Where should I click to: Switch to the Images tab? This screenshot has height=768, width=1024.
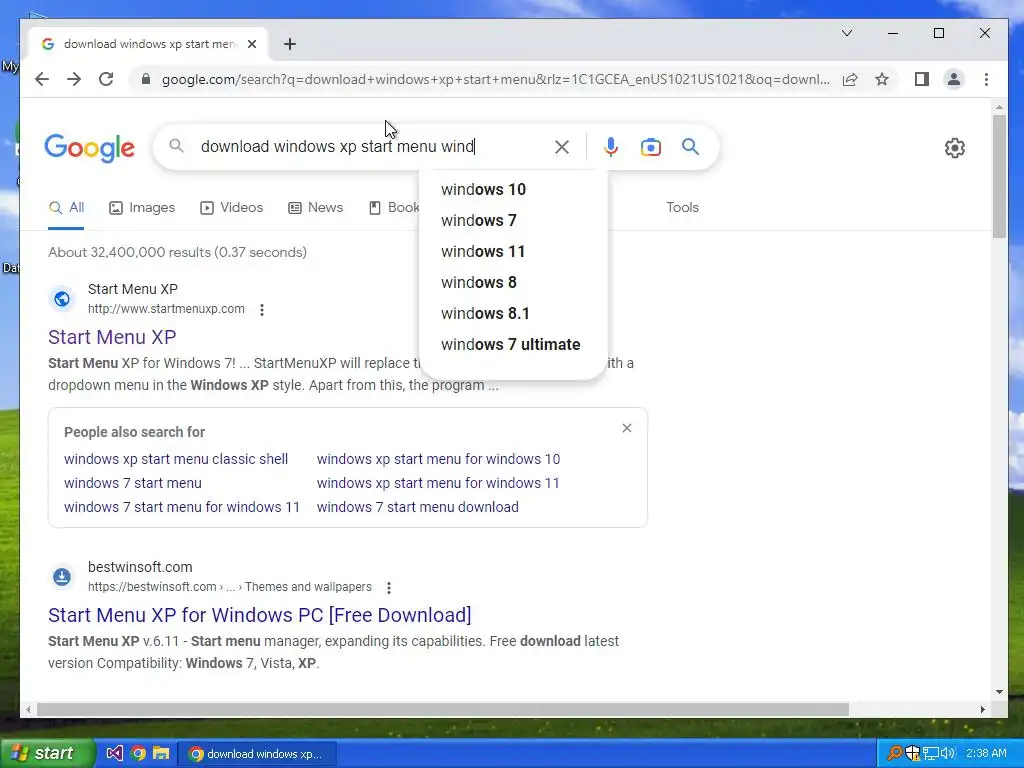point(142,208)
